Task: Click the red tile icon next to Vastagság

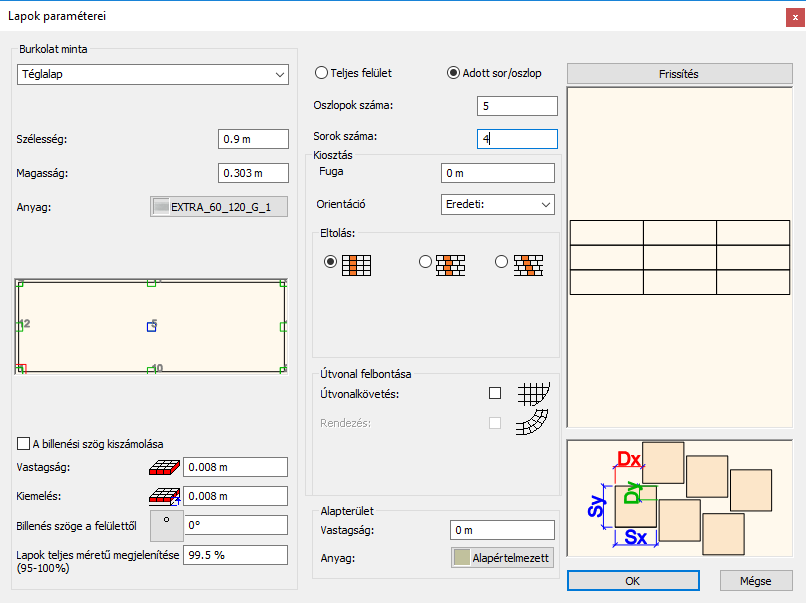Action: pos(164,467)
